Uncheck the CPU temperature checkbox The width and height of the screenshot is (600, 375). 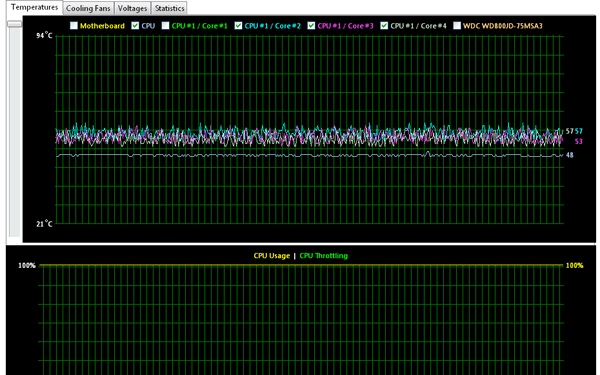point(135,26)
